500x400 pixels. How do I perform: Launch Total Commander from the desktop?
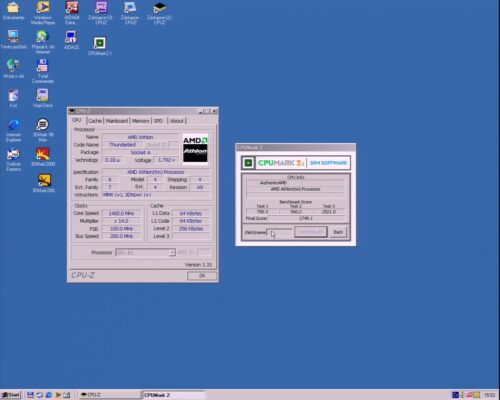43,71
